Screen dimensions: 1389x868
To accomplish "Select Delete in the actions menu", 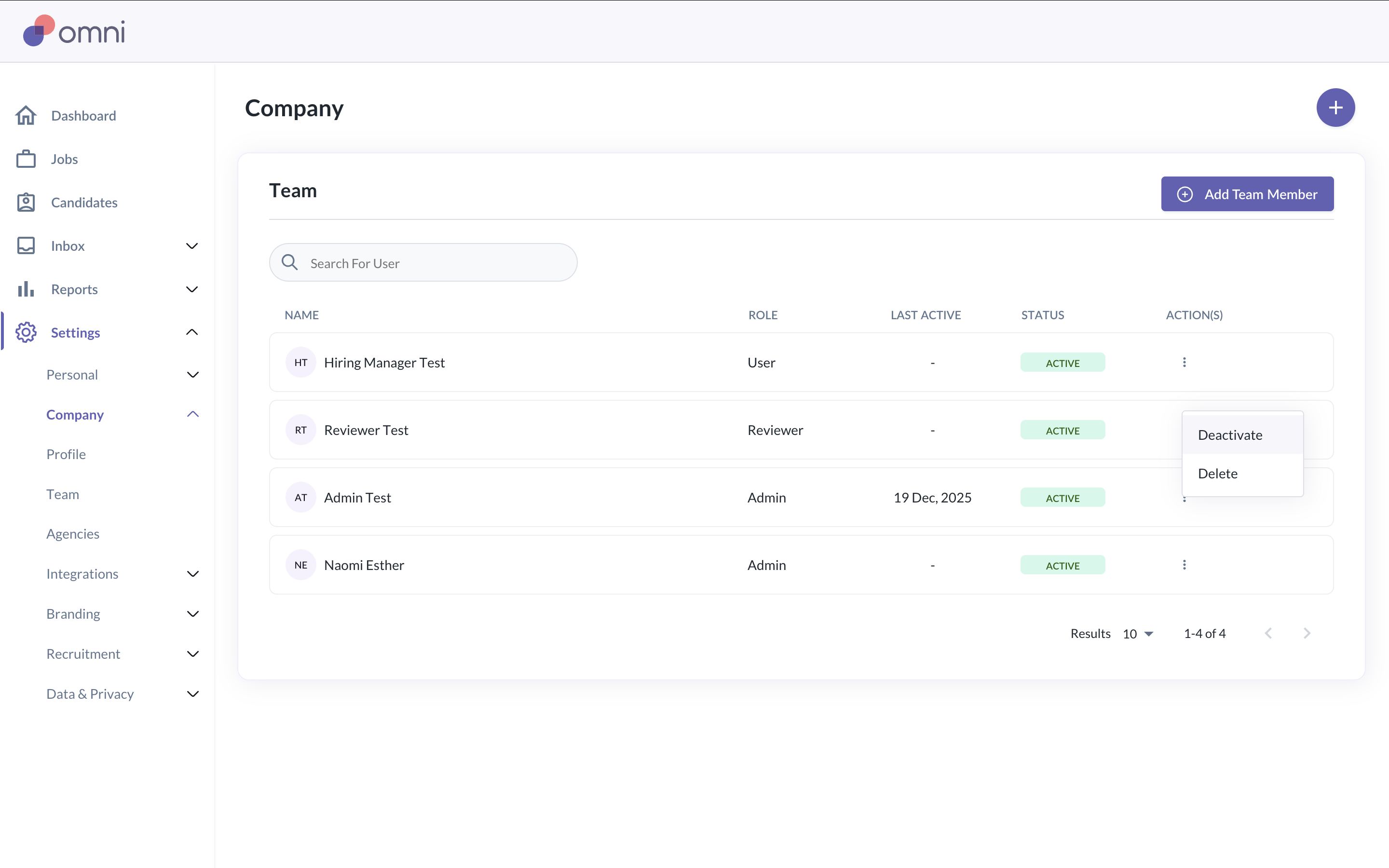I will tap(1217, 474).
